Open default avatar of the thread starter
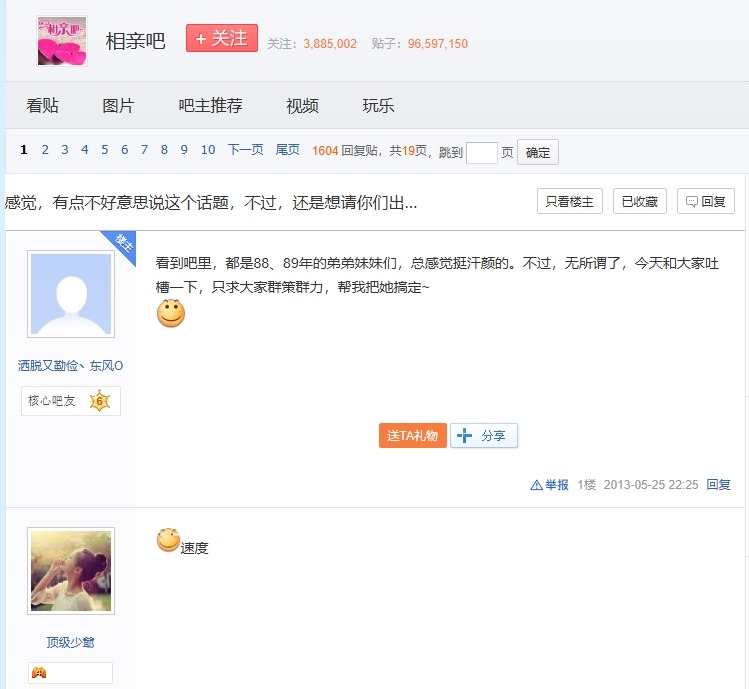Image resolution: width=749 pixels, height=689 pixels. coord(71,294)
